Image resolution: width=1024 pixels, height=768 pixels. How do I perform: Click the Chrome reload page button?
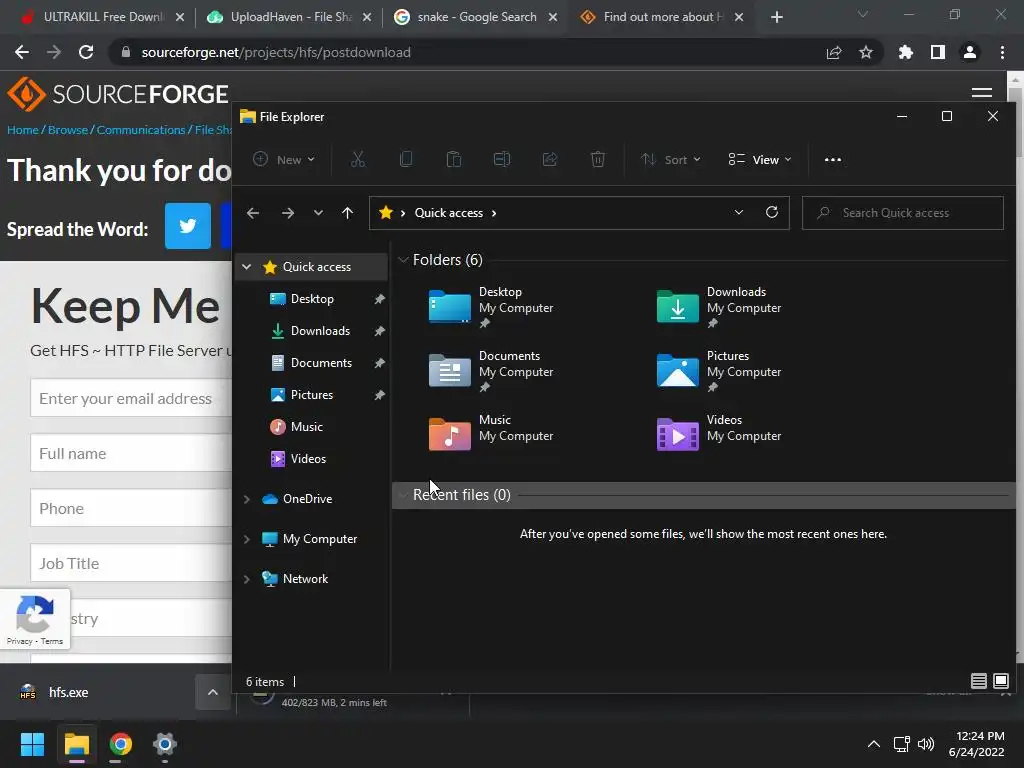click(86, 52)
